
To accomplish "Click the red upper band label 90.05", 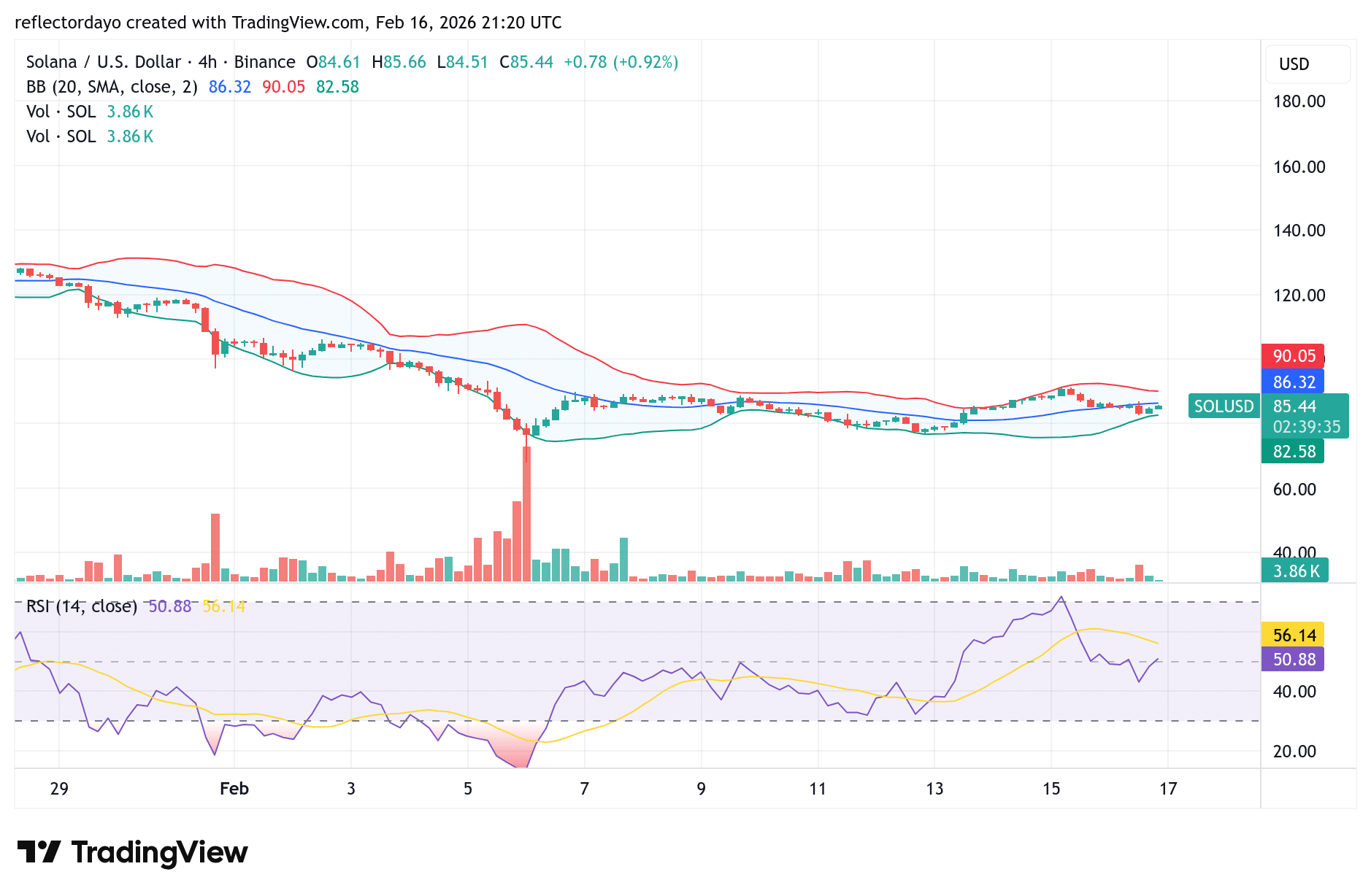I will point(1292,357).
